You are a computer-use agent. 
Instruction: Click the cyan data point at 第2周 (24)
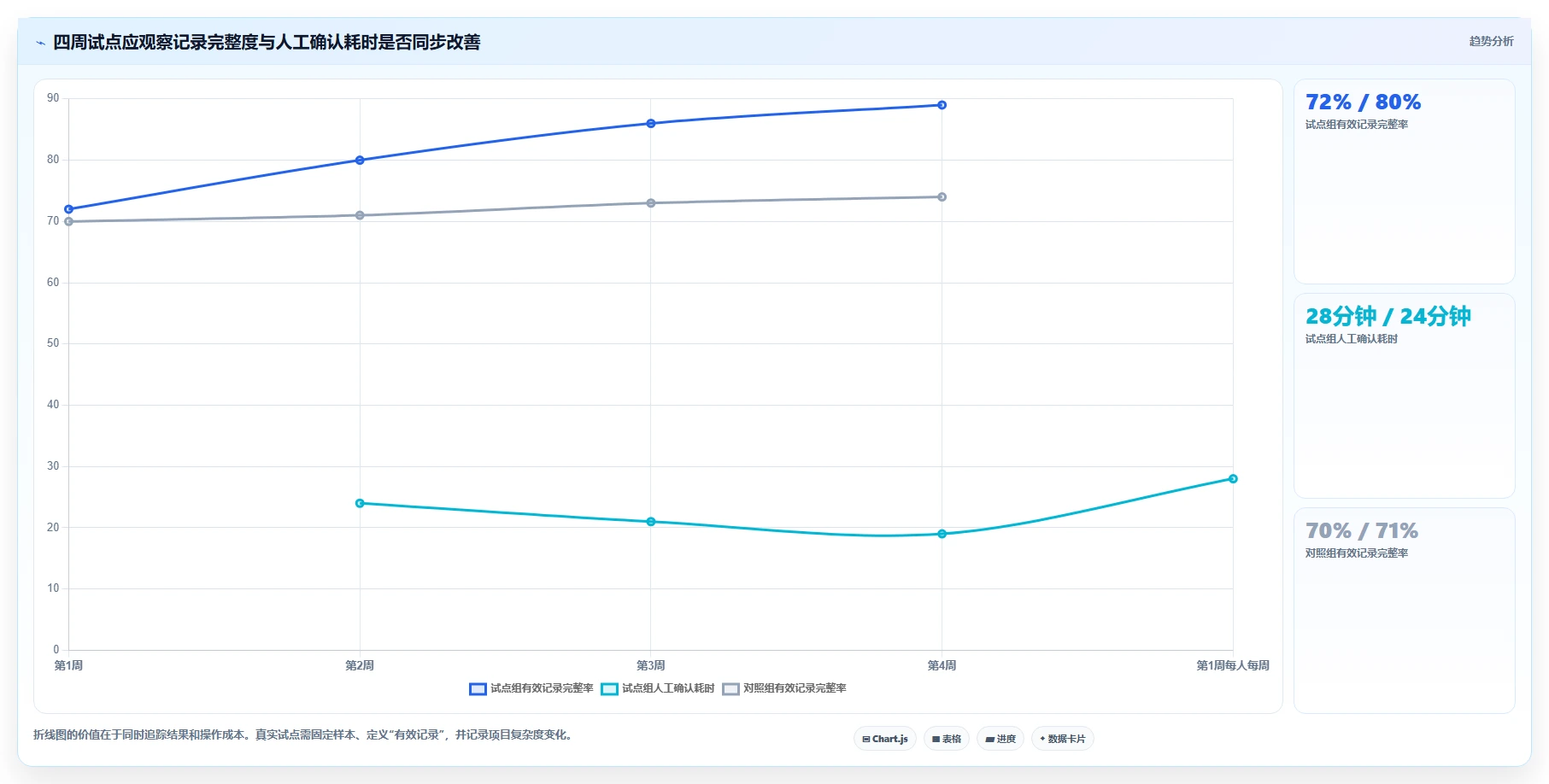(360, 503)
